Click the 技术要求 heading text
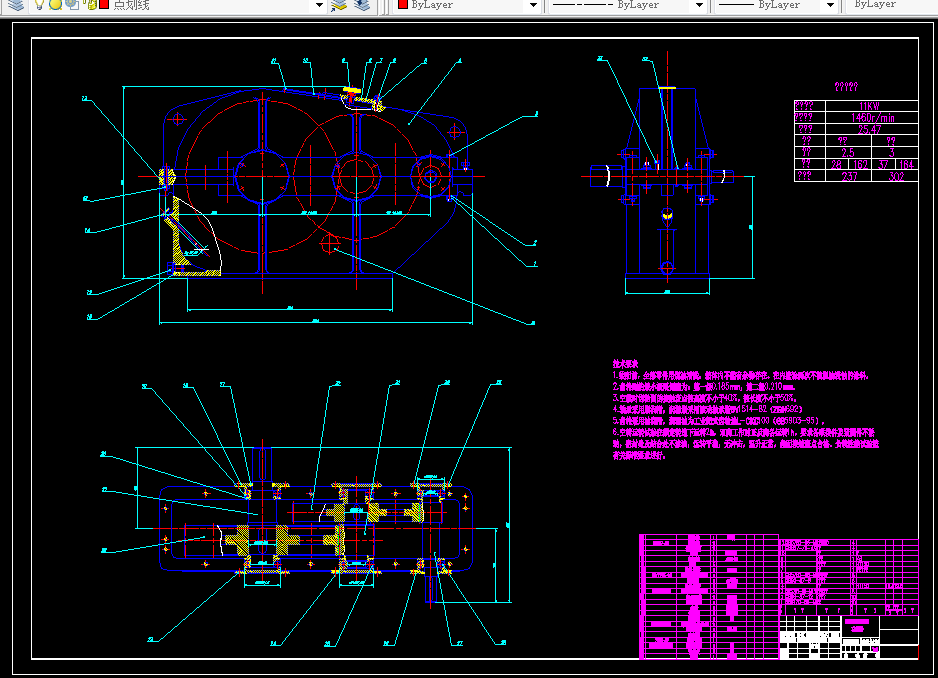The image size is (938, 678). [x=625, y=364]
